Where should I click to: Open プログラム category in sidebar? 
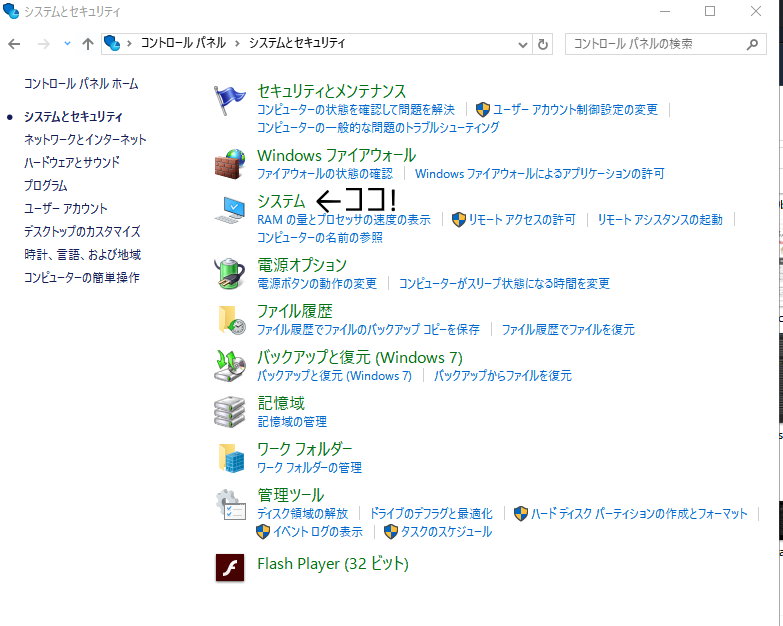[45, 185]
